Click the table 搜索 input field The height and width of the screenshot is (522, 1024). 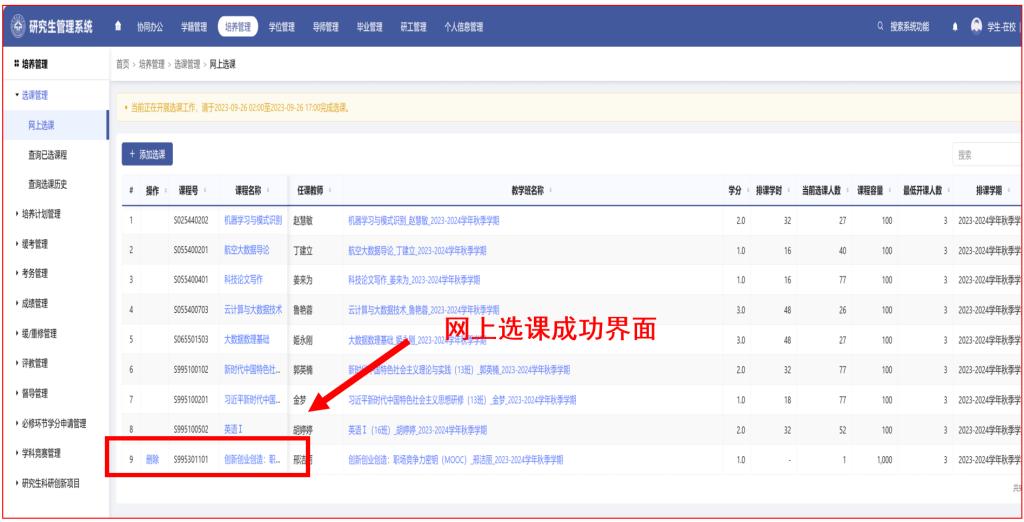(x=985, y=155)
